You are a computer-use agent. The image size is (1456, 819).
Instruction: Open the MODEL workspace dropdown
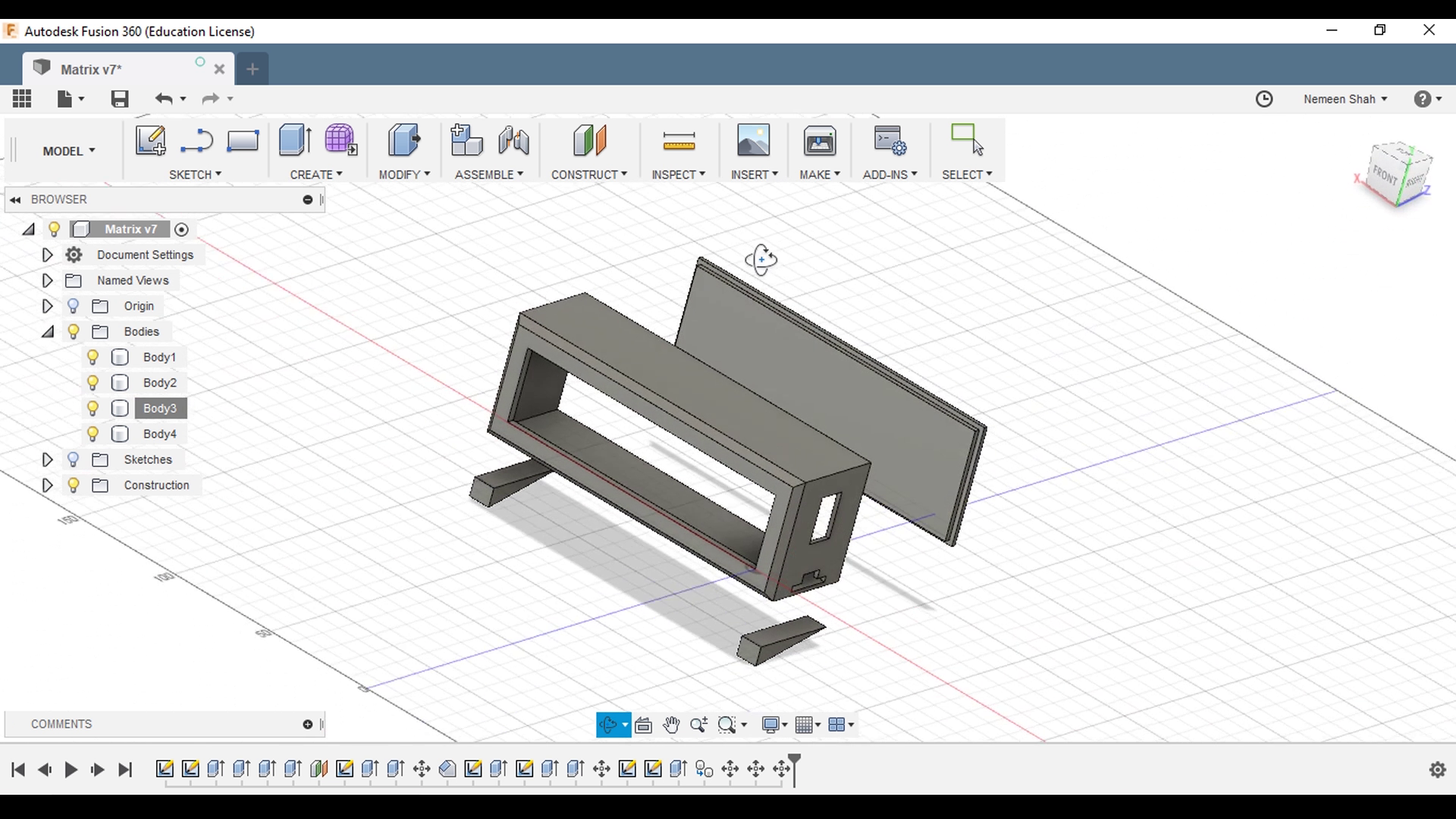click(69, 151)
